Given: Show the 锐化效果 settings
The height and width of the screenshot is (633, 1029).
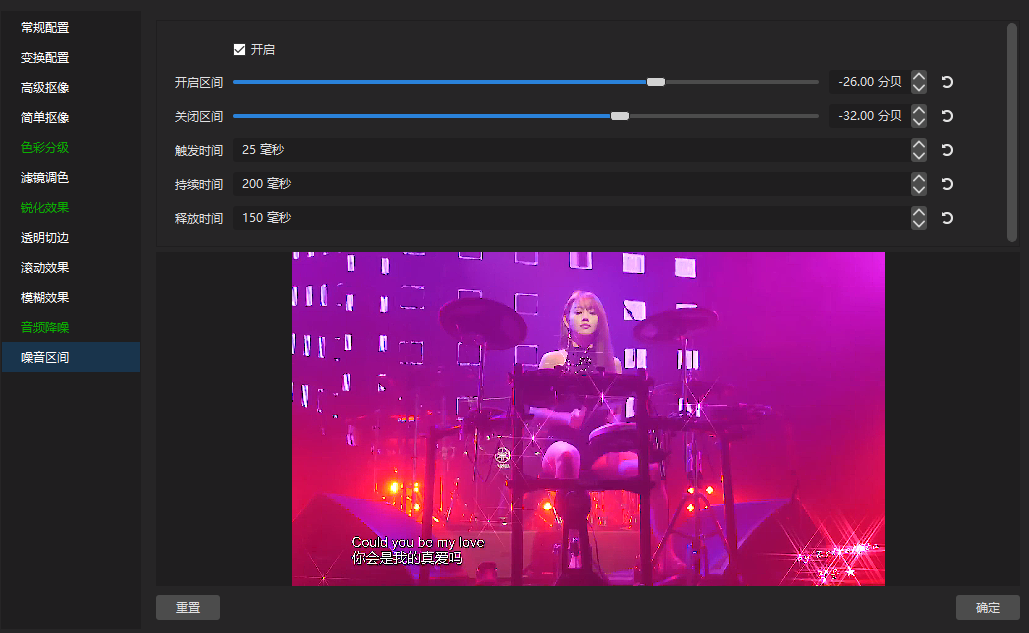Looking at the screenshot, I should click(71, 207).
